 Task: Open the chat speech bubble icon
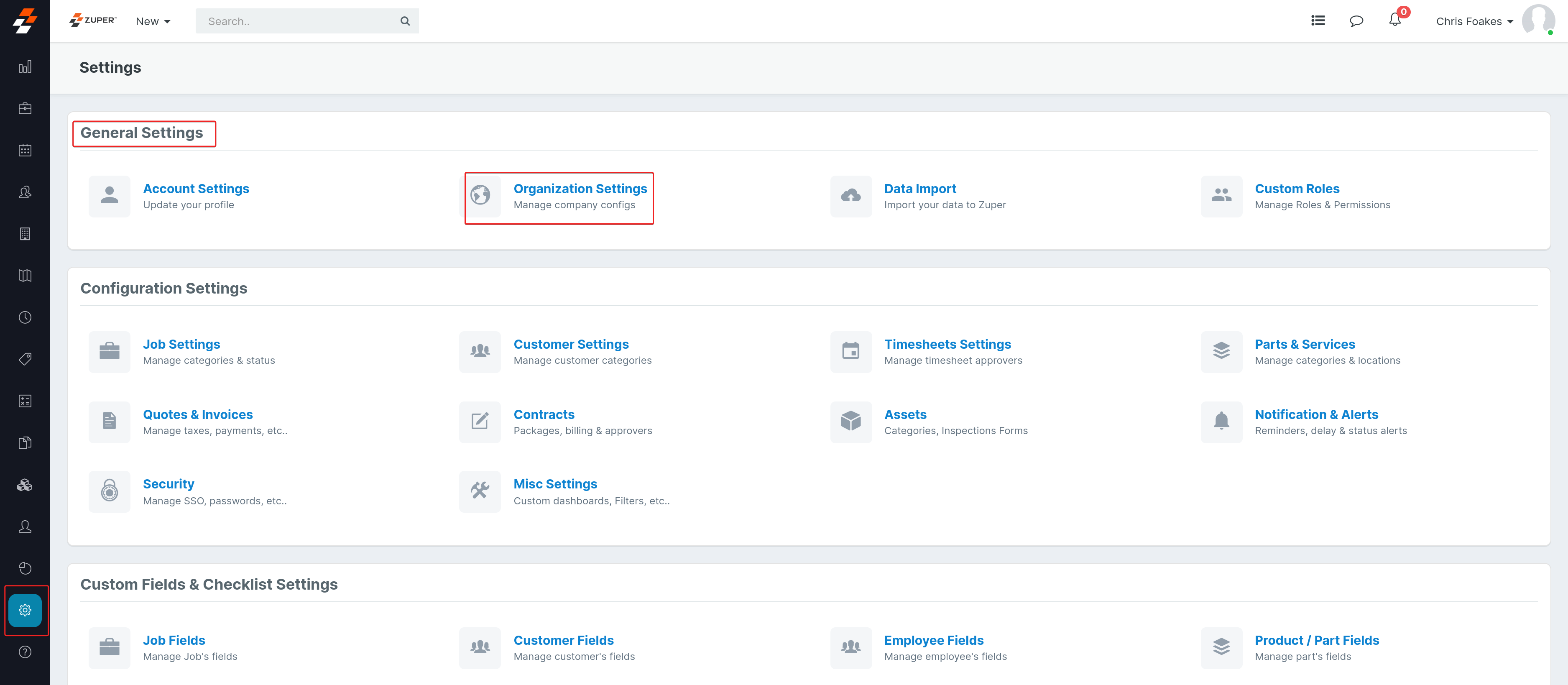[1356, 21]
